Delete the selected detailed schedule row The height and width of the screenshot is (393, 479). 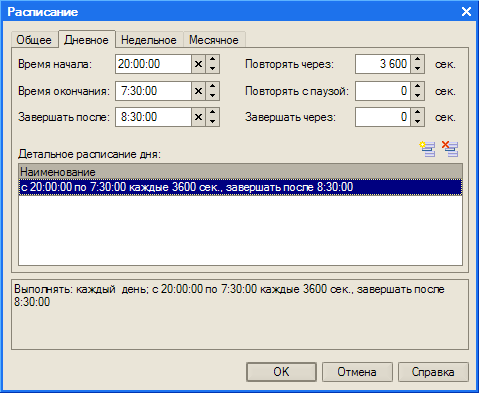(450, 149)
